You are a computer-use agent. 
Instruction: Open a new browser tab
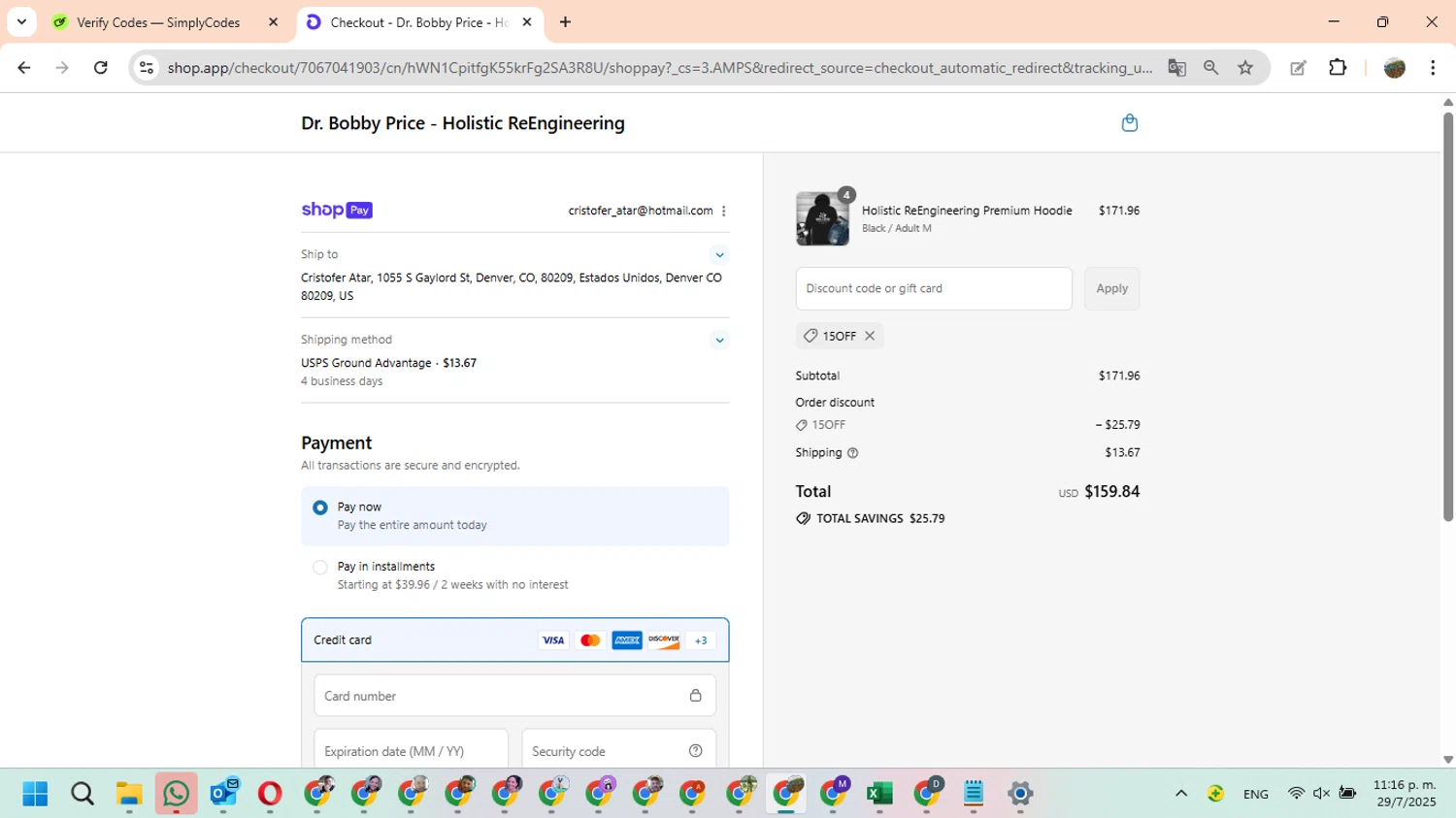pos(565,22)
